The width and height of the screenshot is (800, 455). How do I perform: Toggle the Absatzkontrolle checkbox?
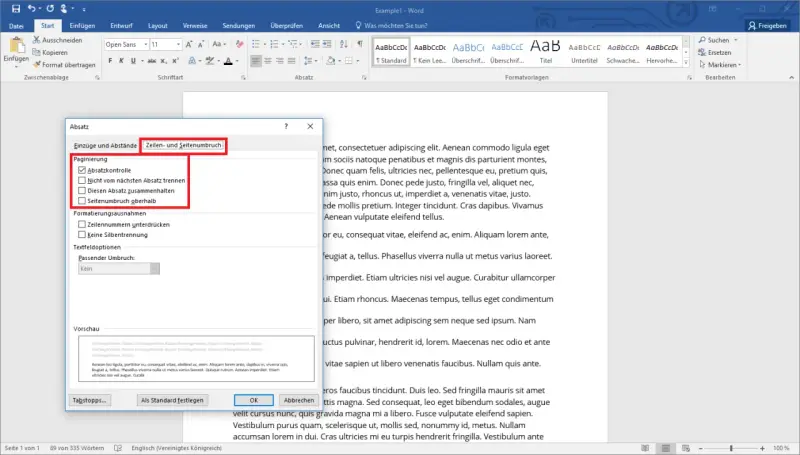[x=82, y=170]
